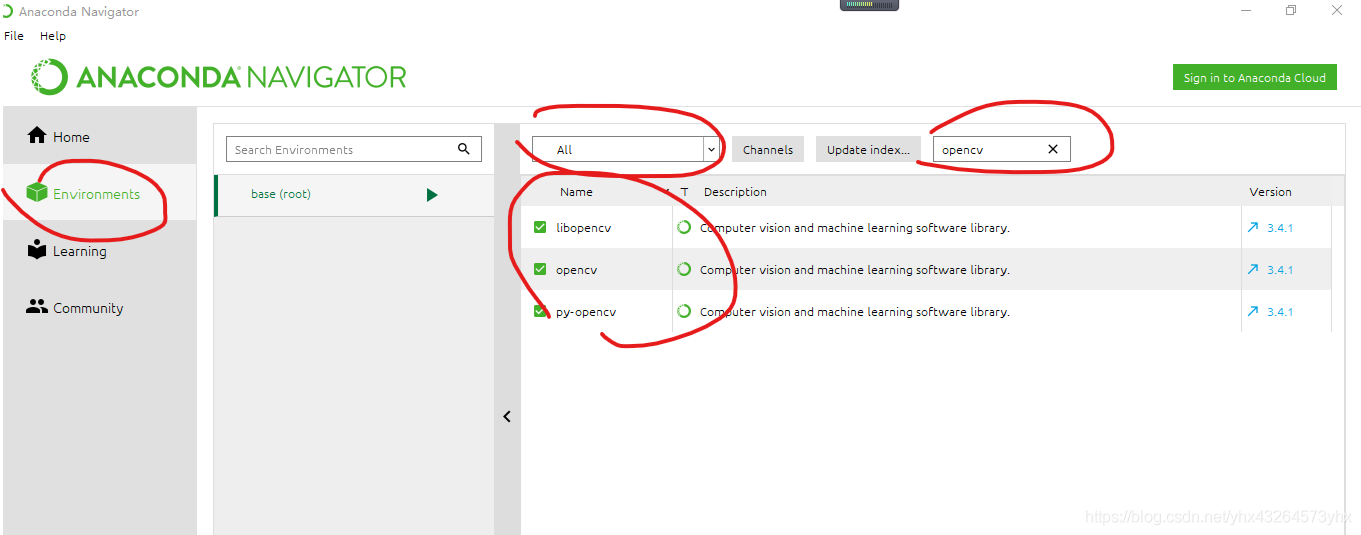Image resolution: width=1361 pixels, height=535 pixels.
Task: Click the opencv status circle icon
Action: coord(684,269)
